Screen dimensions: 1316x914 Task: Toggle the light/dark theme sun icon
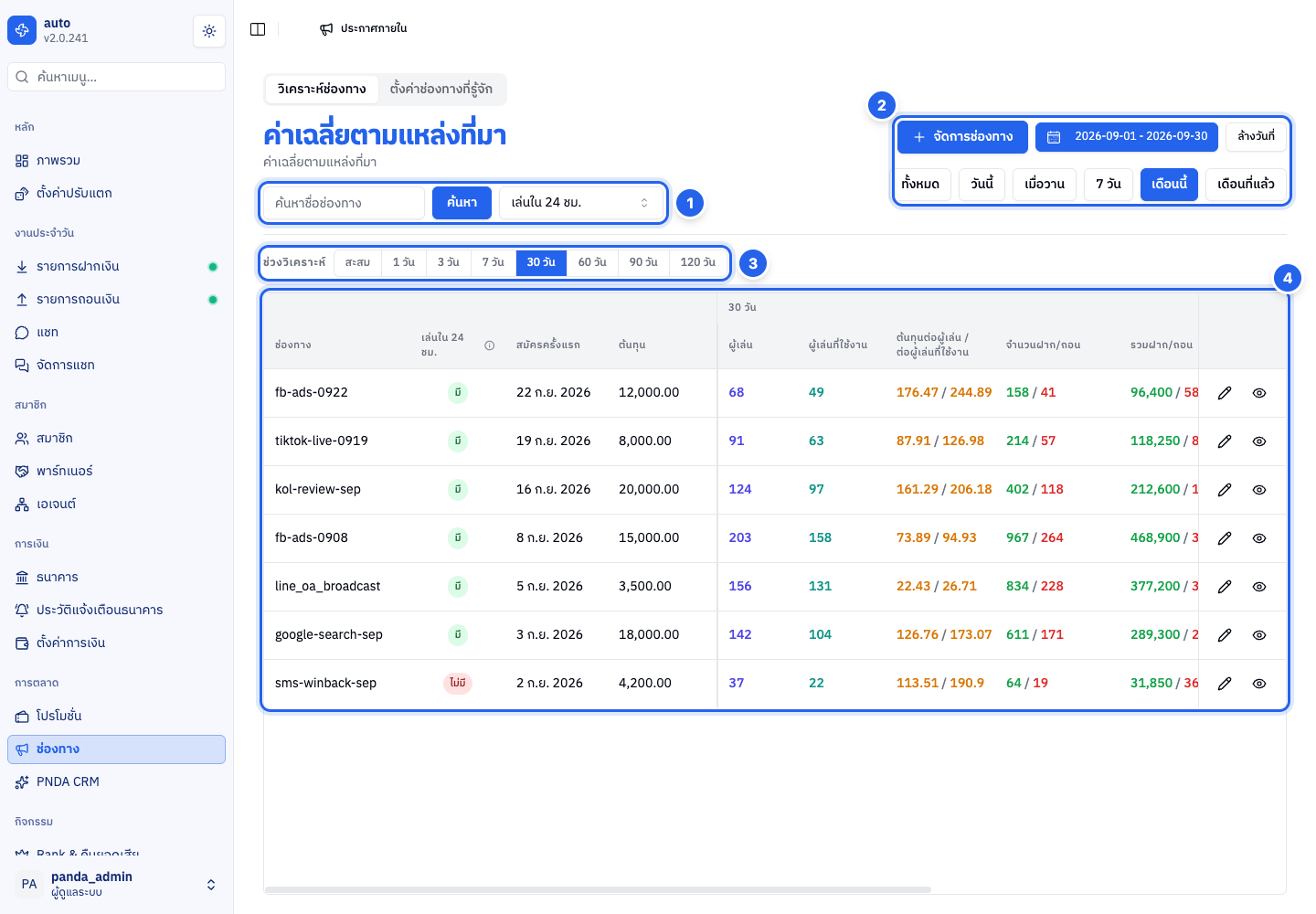[209, 31]
